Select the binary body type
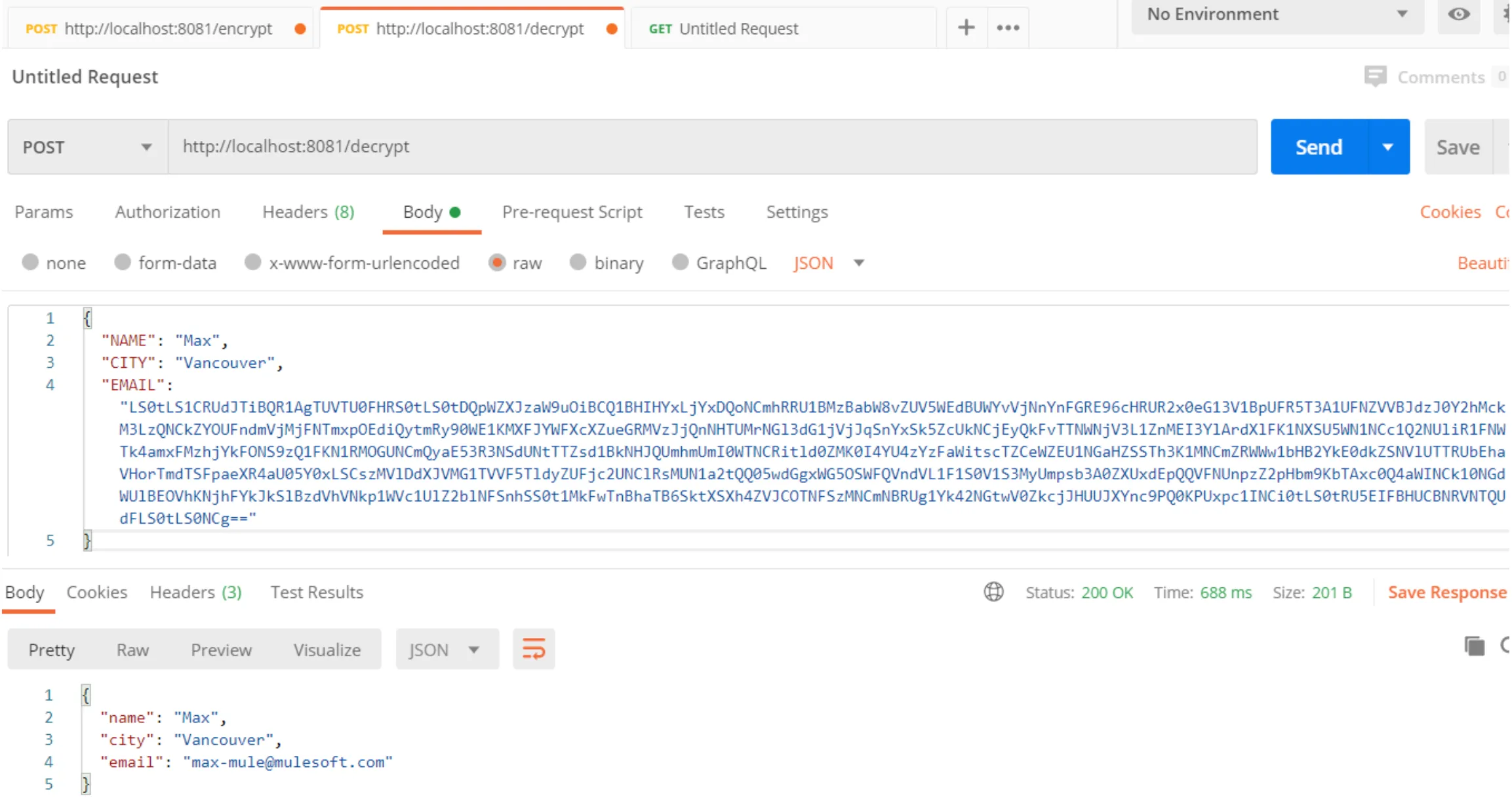Image resolution: width=1512 pixels, height=805 pixels. coord(578,262)
